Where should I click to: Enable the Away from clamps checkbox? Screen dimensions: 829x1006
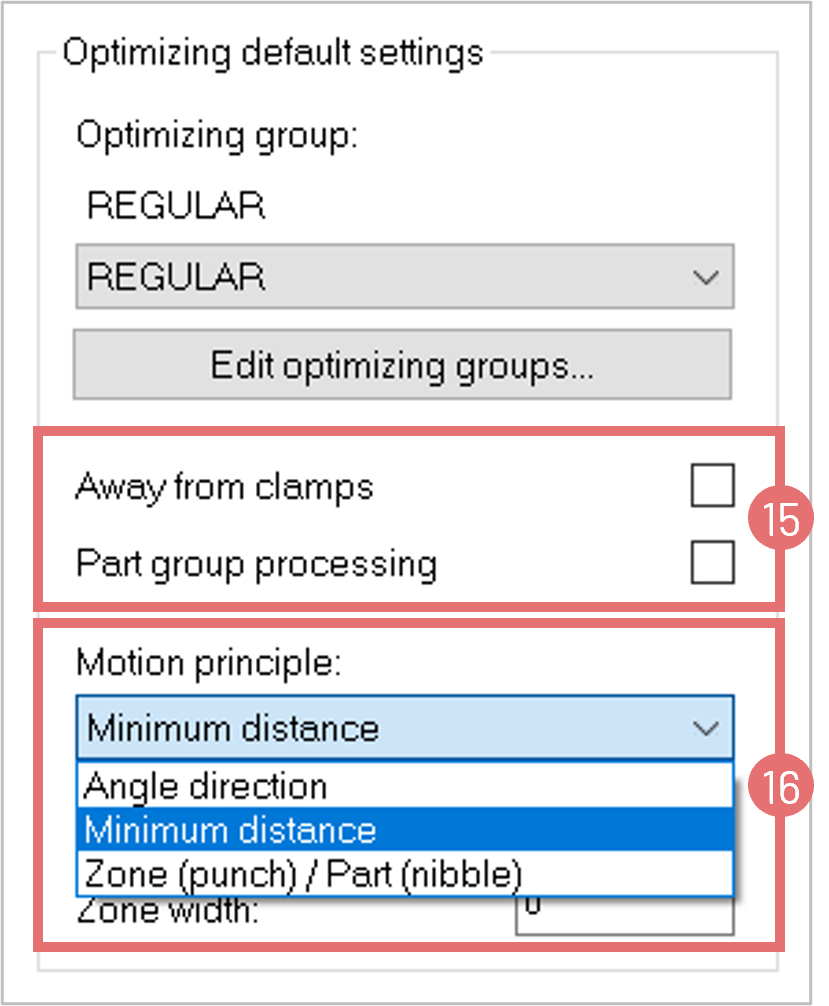712,486
